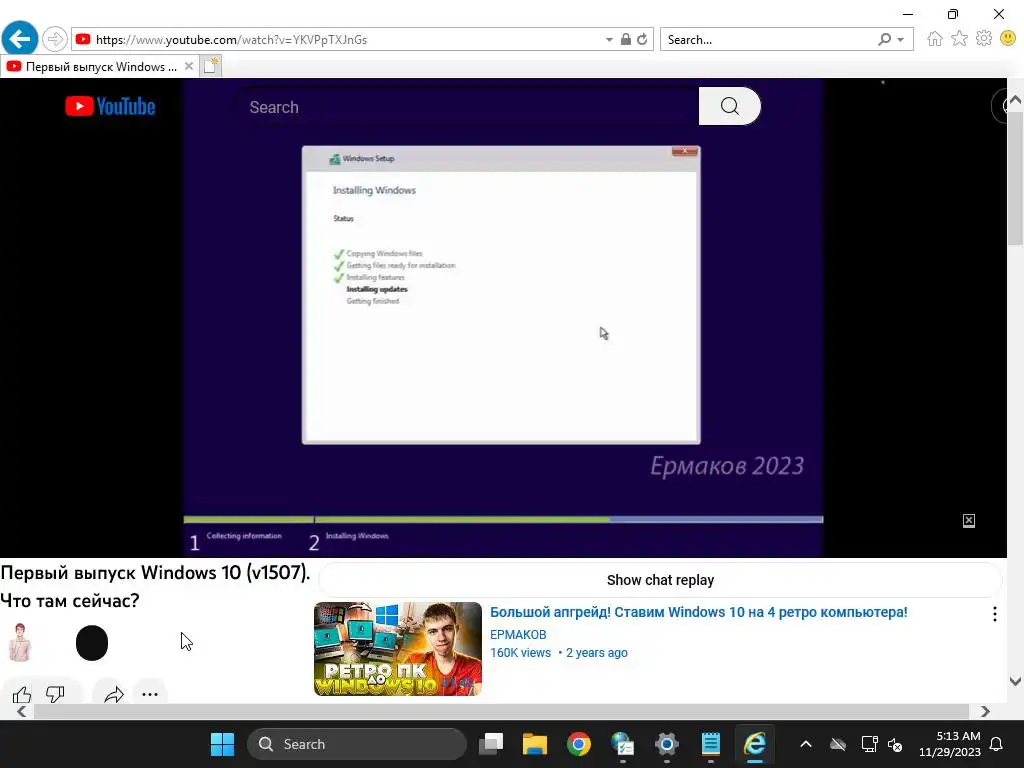Open the Notepad taskbar icon
The width and height of the screenshot is (1024, 768).
coord(711,744)
